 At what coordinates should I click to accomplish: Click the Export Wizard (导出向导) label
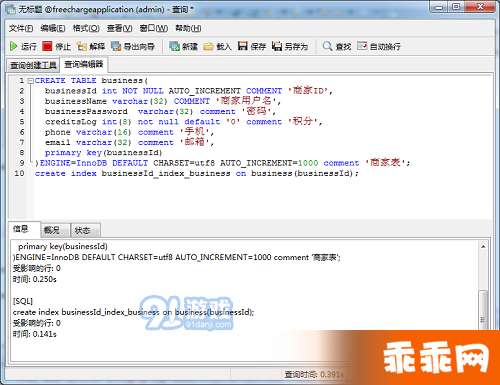pyautogui.click(x=139, y=46)
